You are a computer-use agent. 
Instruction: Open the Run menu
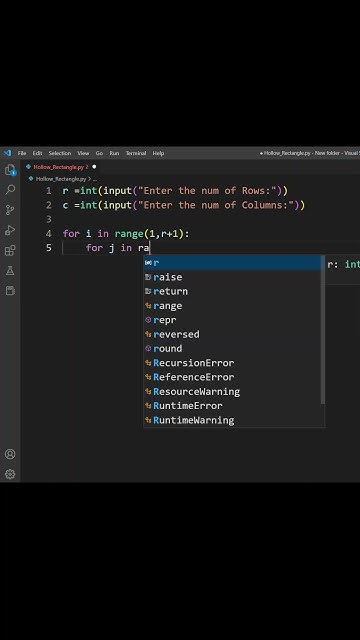coord(114,153)
